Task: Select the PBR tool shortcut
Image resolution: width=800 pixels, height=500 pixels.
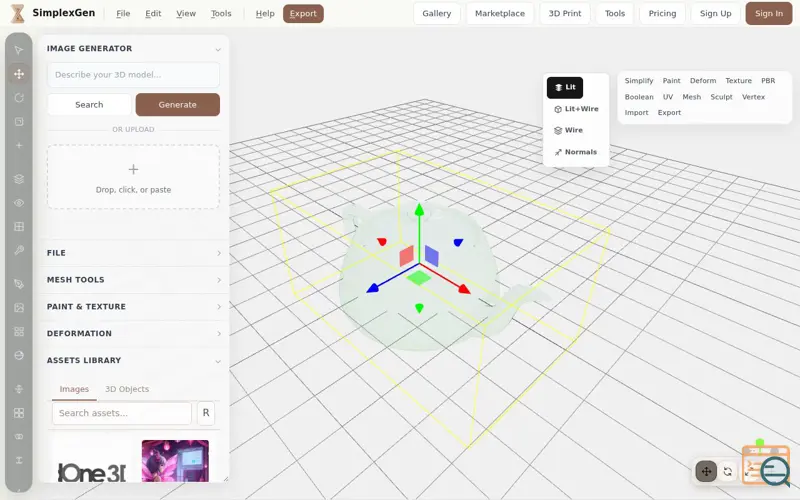Action: click(x=768, y=81)
